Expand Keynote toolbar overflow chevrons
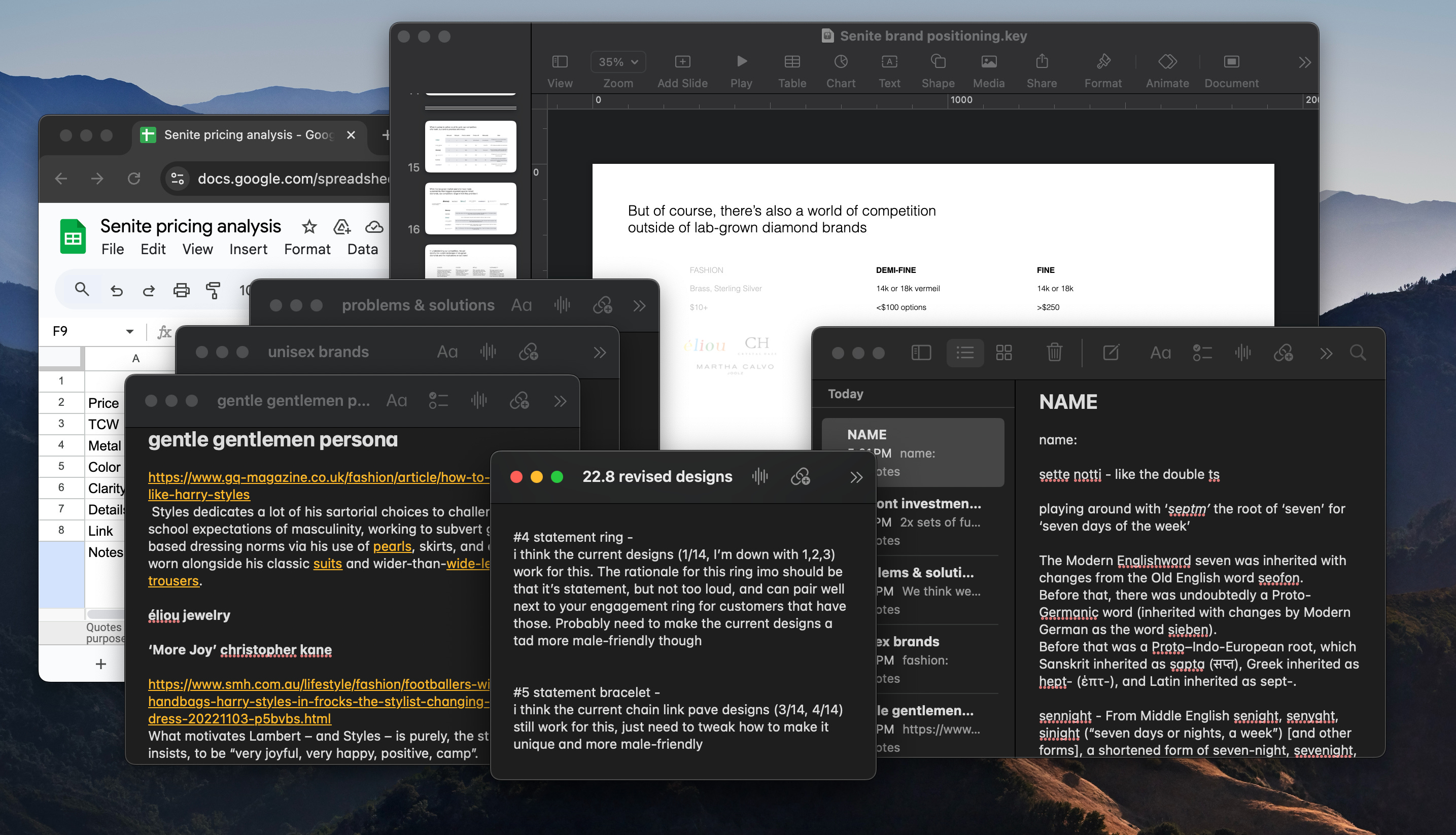The height and width of the screenshot is (835, 1456). tap(1305, 62)
